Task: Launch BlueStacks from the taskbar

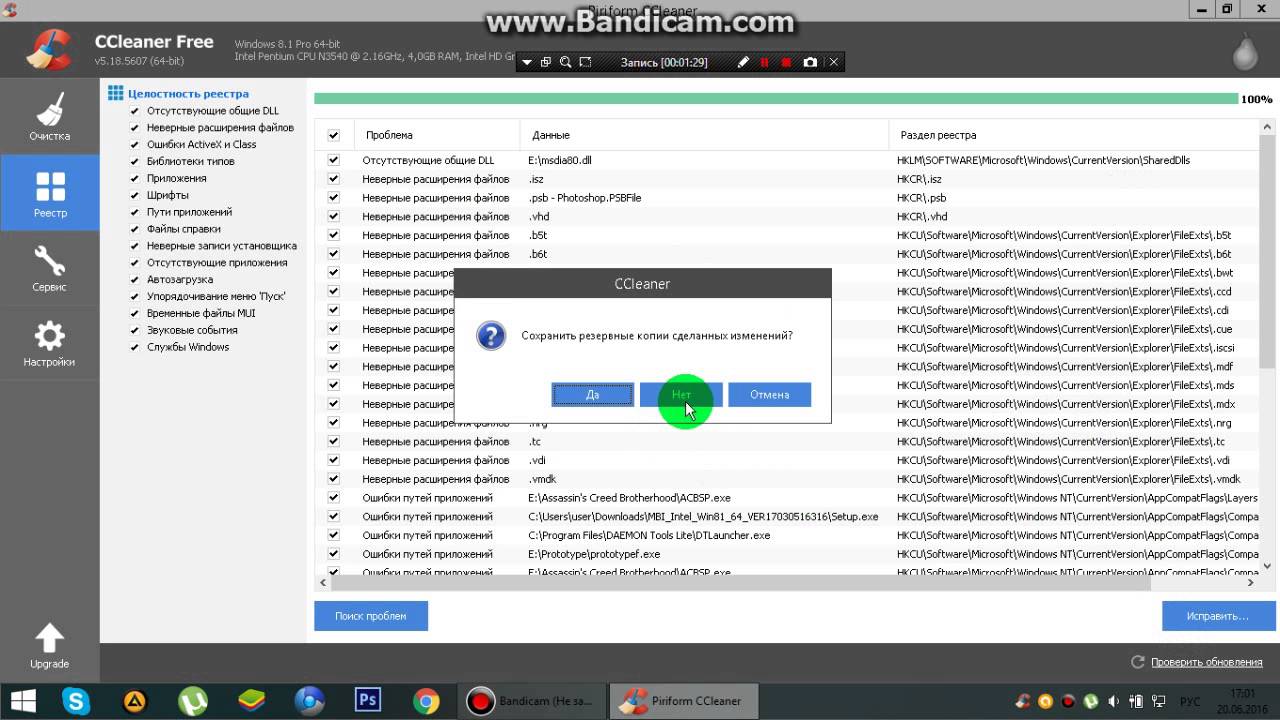Action: [x=251, y=701]
